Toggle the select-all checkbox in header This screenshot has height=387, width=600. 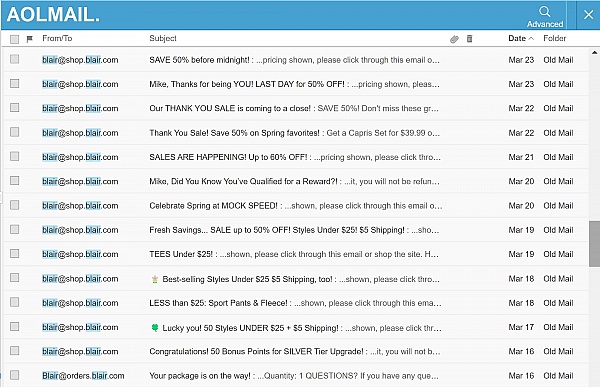(15, 39)
